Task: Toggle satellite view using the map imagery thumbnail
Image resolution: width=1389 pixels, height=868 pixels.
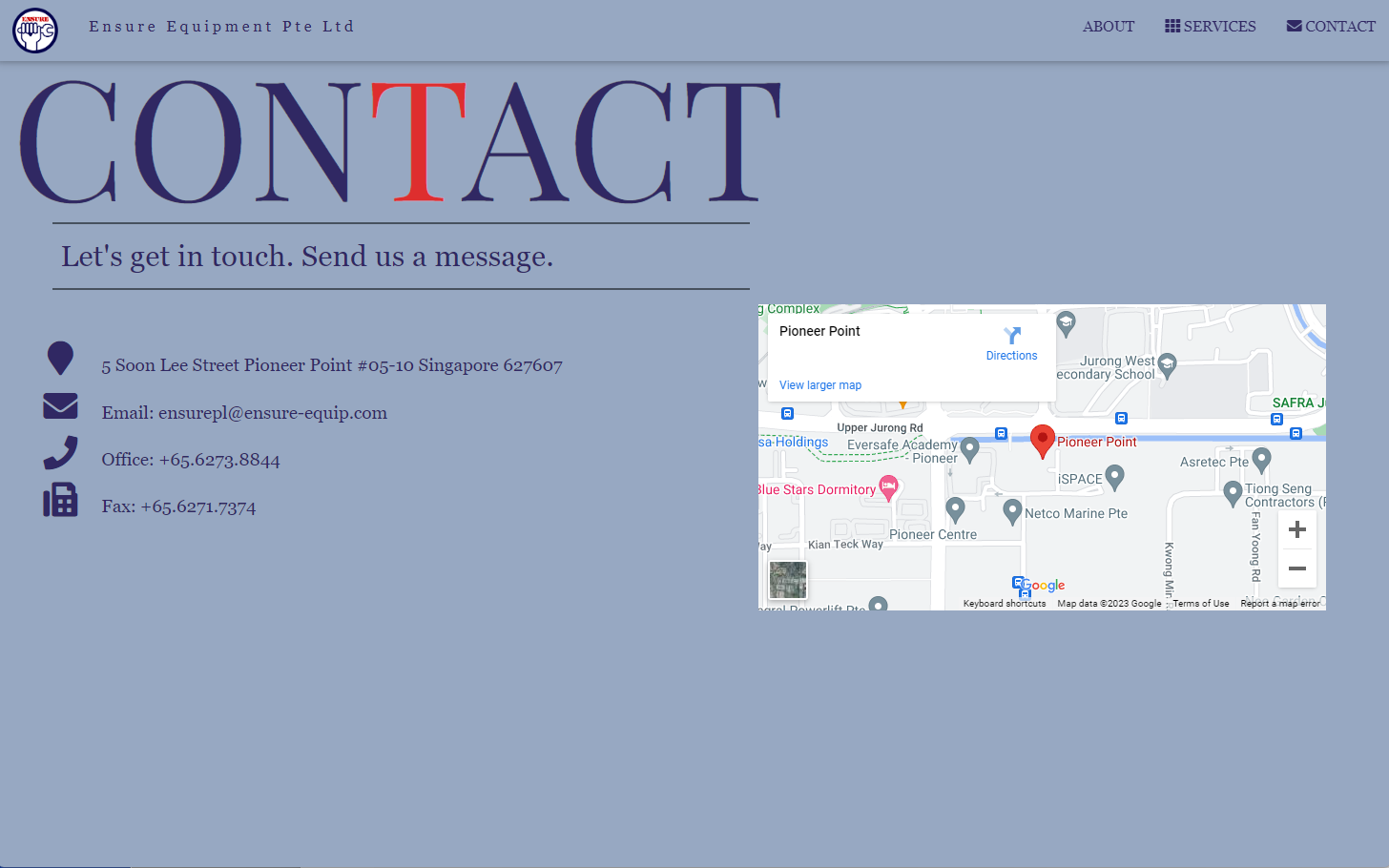Action: click(x=787, y=579)
